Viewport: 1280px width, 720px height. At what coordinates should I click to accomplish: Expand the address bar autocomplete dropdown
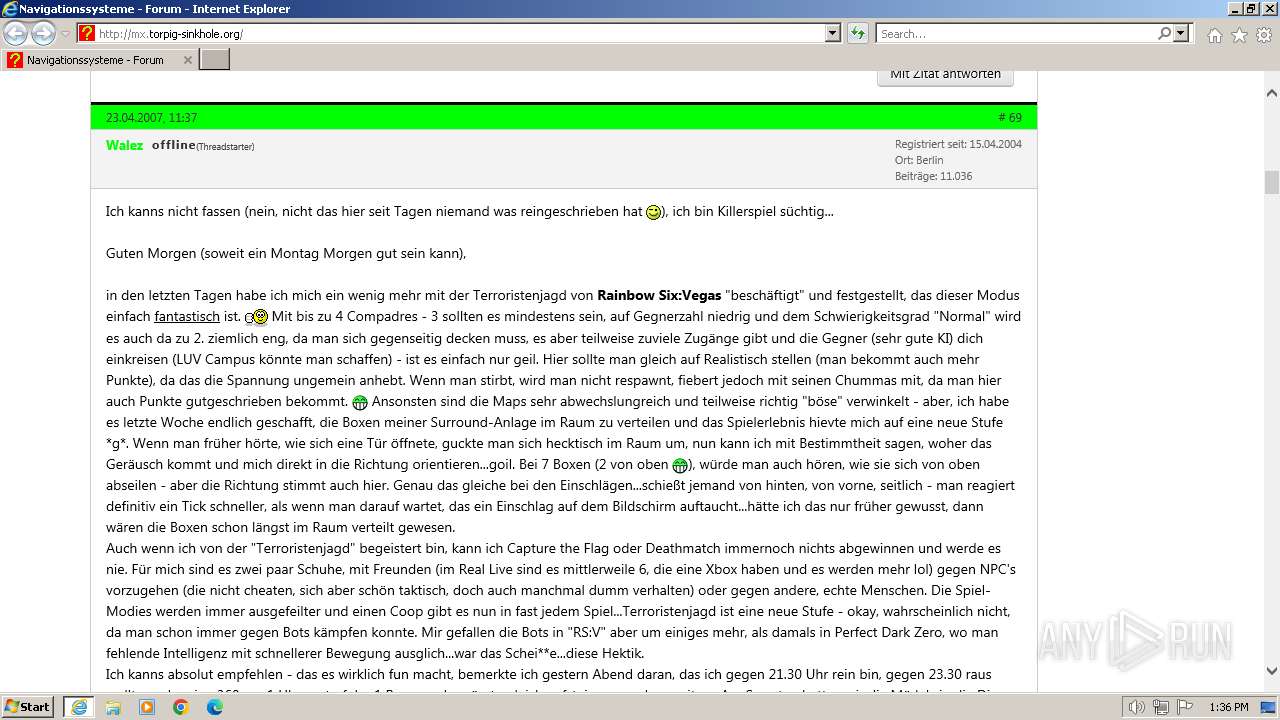833,34
